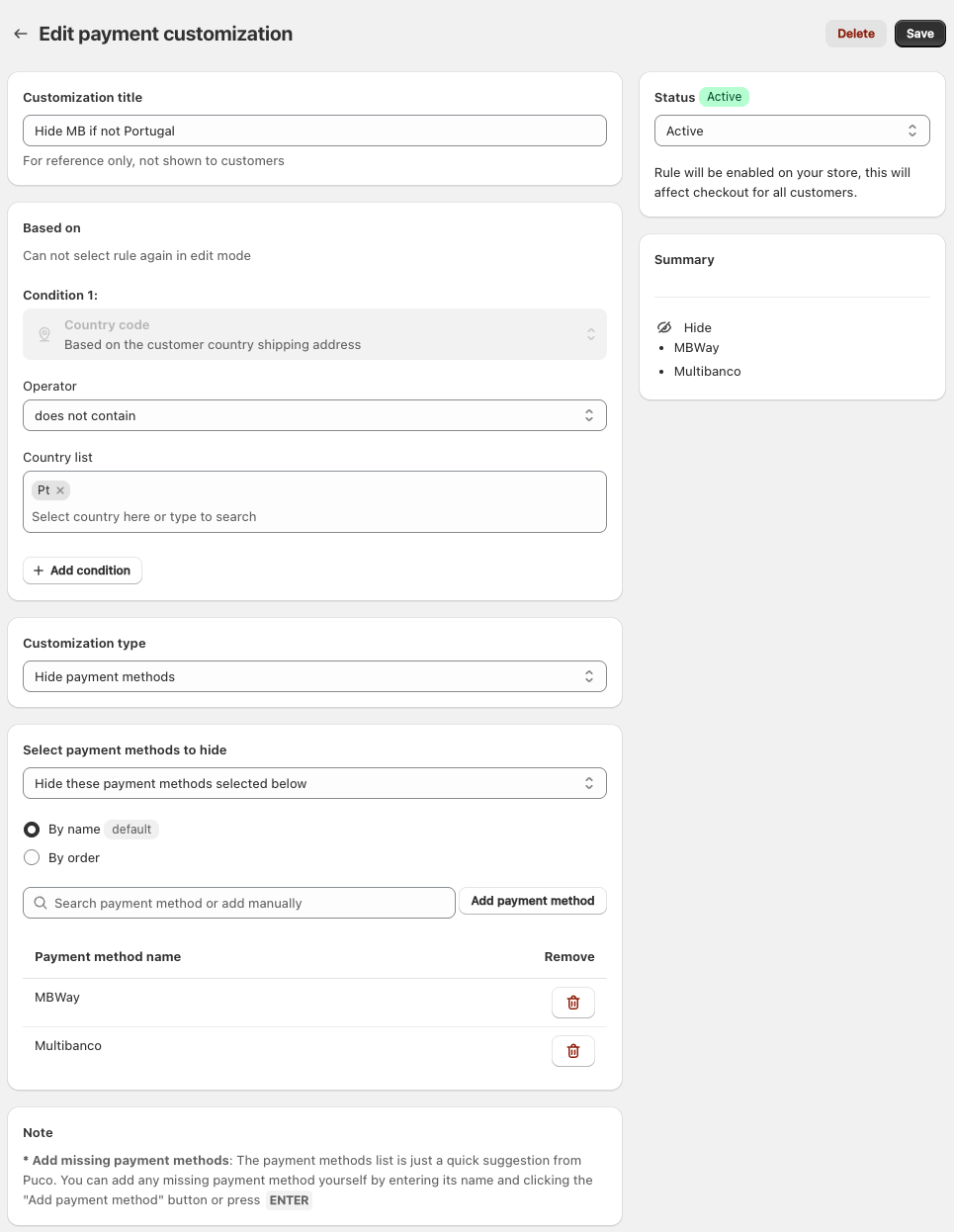This screenshot has height=1232, width=954.
Task: Click the location pin icon in Condition 1
Action: coord(44,335)
